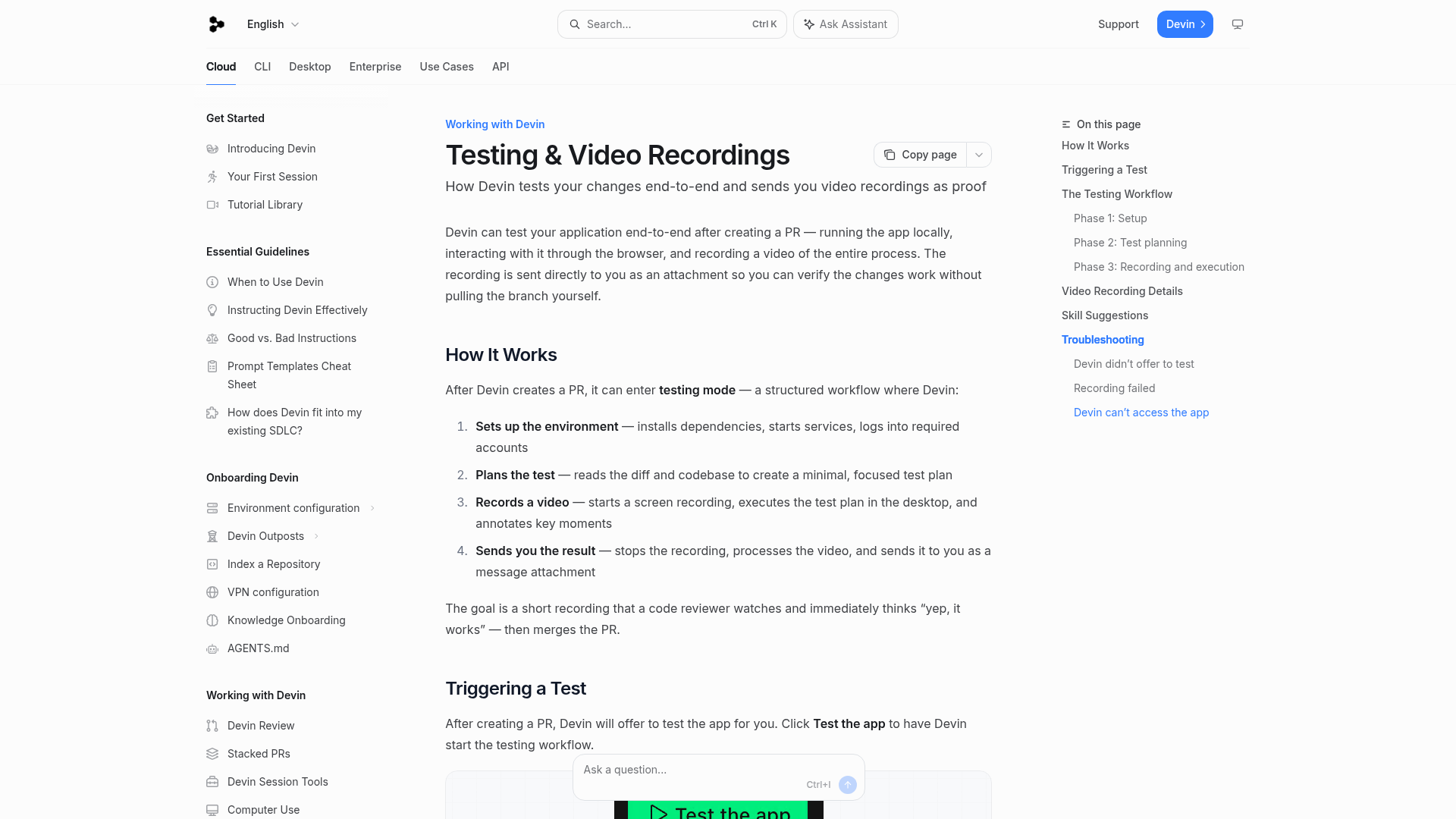The width and height of the screenshot is (1456, 819).
Task: Click the Get Started sidebar heading
Action: (235, 118)
